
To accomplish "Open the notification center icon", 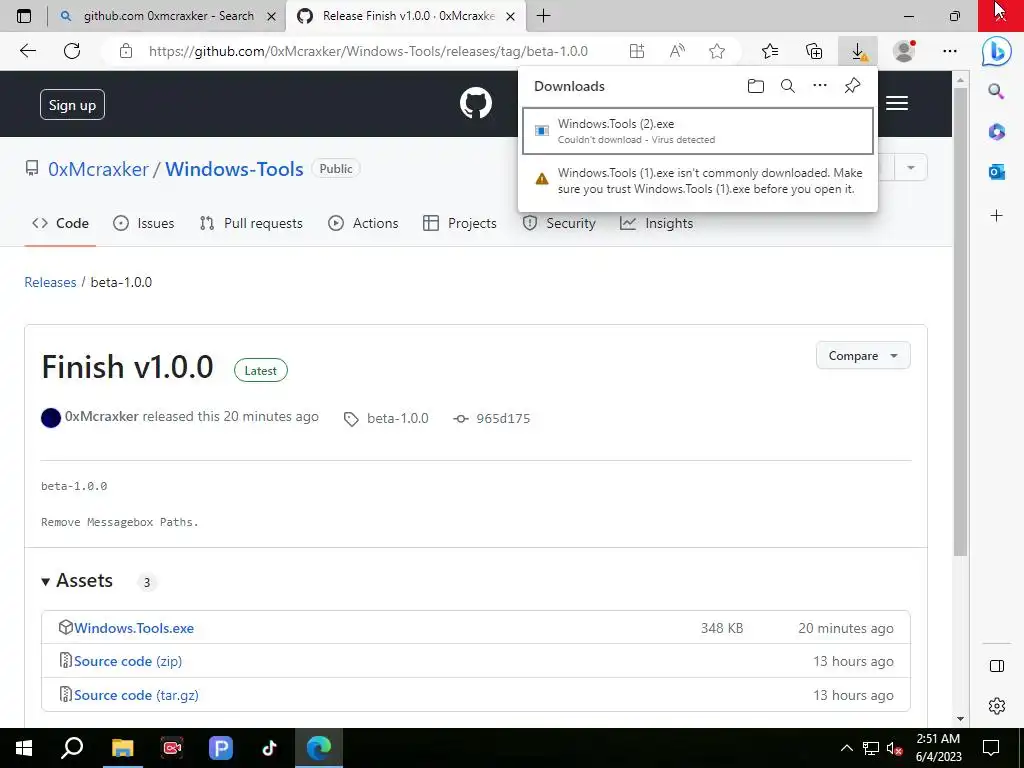I will point(991,748).
